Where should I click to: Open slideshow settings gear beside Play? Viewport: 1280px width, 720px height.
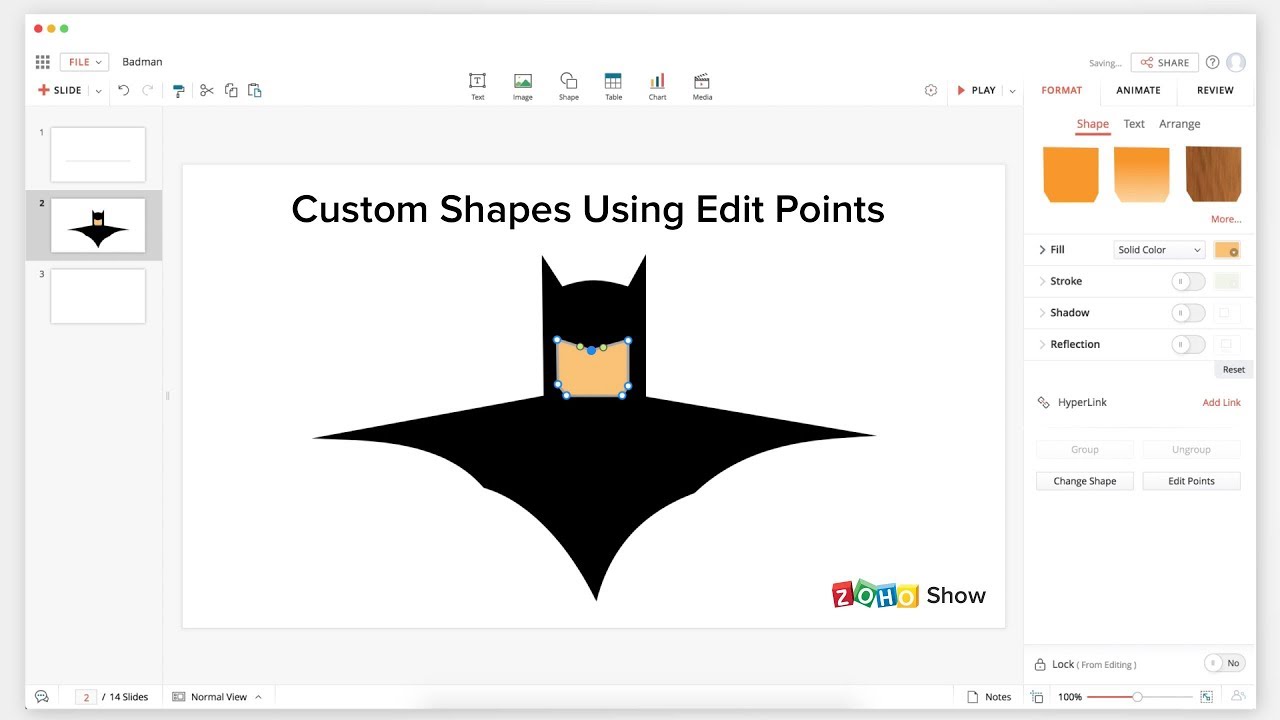pos(931,90)
